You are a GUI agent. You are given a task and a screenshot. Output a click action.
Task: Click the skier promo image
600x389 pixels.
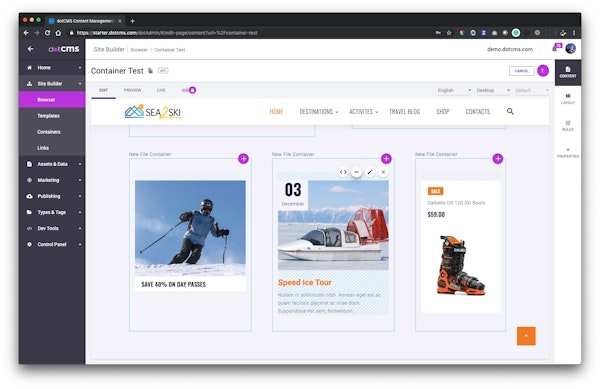click(190, 228)
